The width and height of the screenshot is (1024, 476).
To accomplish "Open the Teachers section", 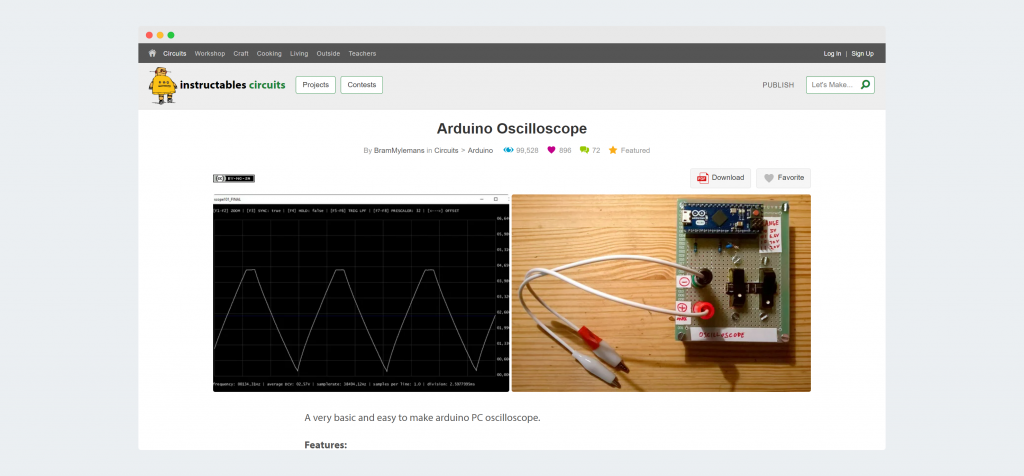I will point(362,54).
